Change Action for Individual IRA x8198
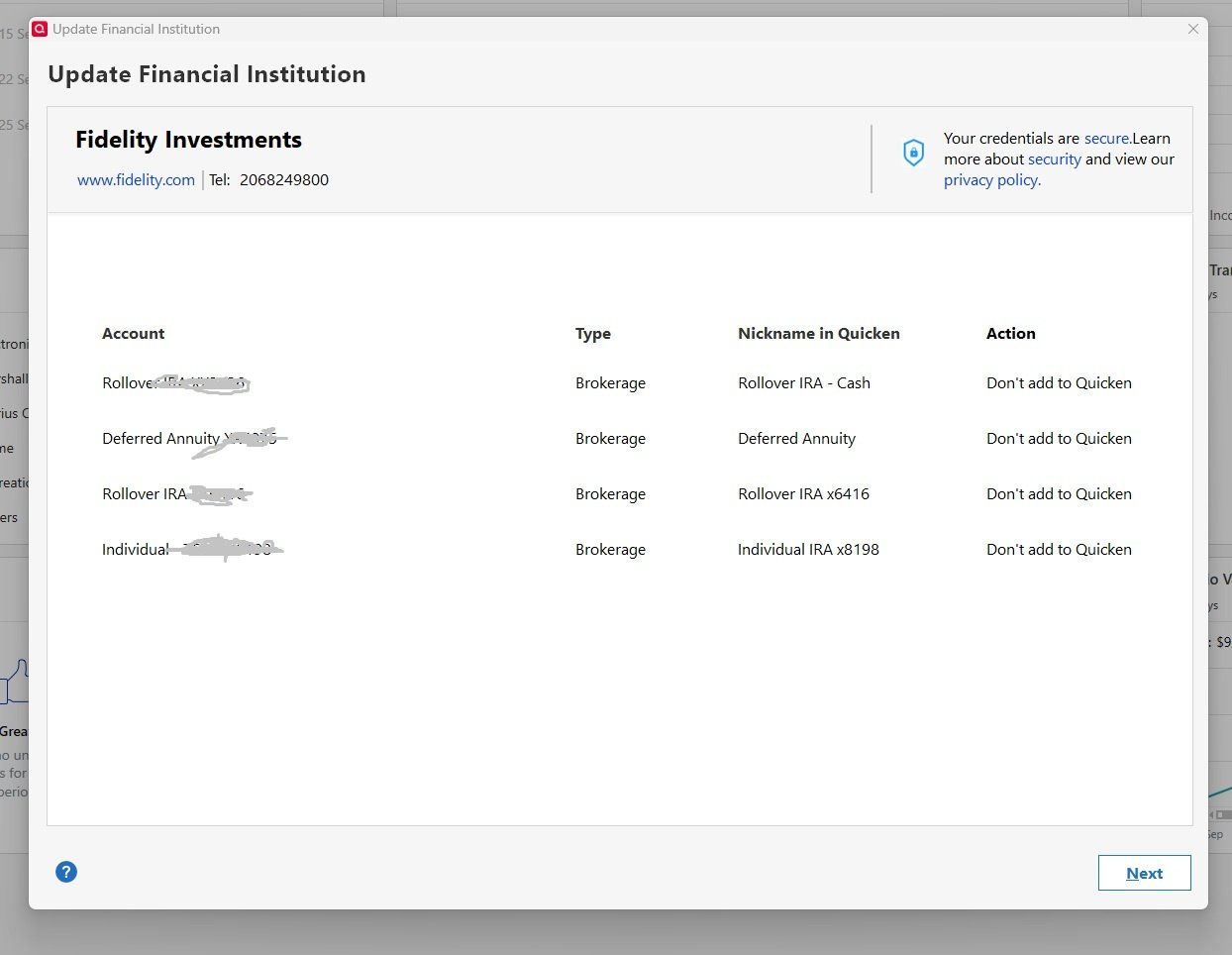1232x955 pixels. tap(1059, 550)
